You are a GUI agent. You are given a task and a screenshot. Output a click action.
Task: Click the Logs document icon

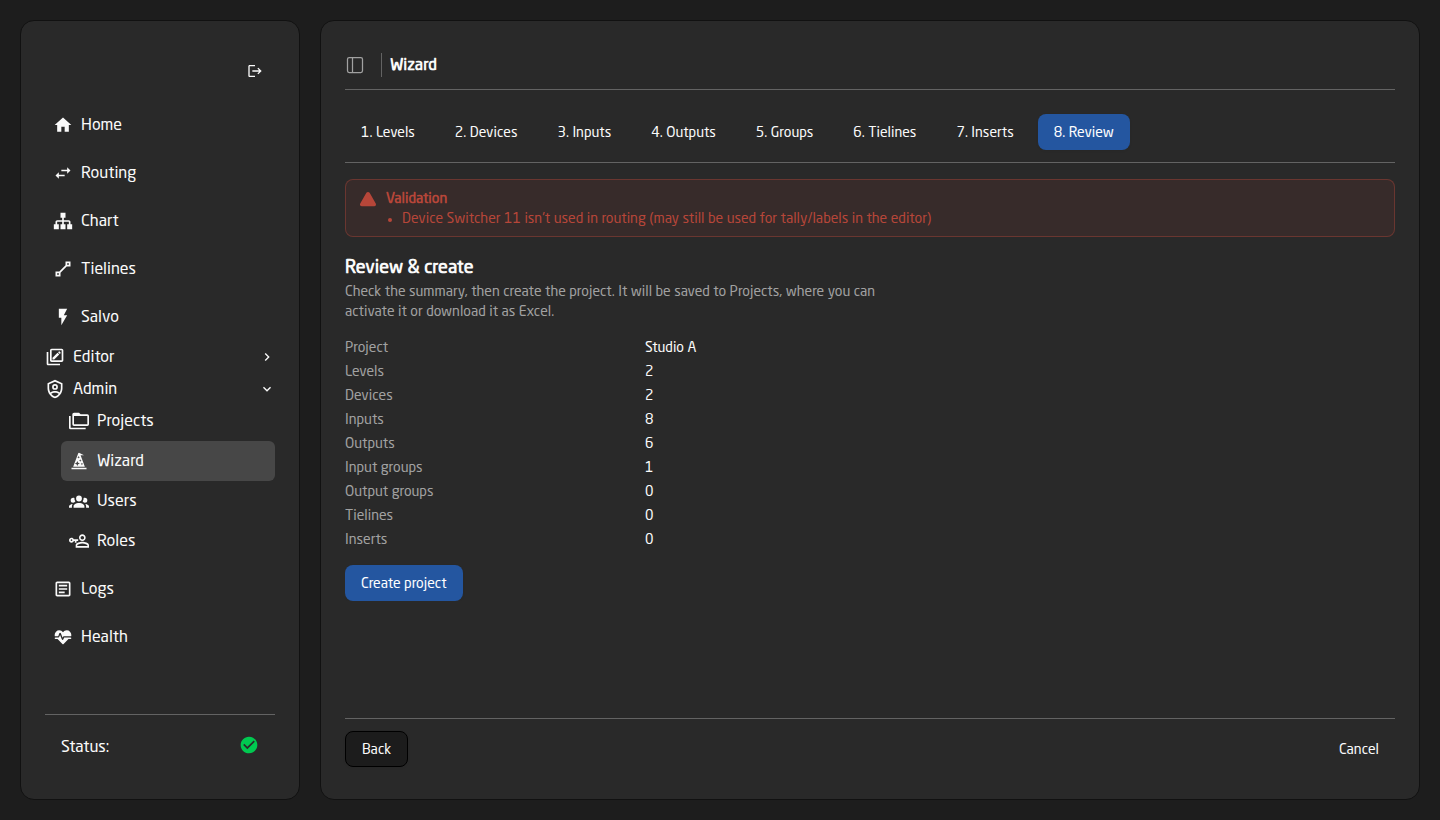(63, 589)
